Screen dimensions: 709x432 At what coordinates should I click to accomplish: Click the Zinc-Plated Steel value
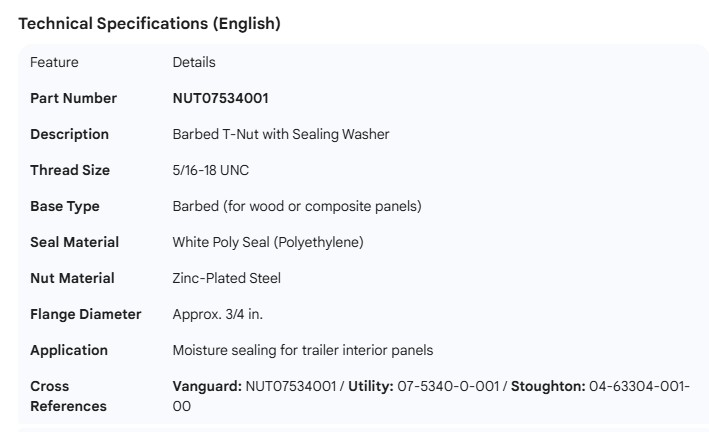226,278
